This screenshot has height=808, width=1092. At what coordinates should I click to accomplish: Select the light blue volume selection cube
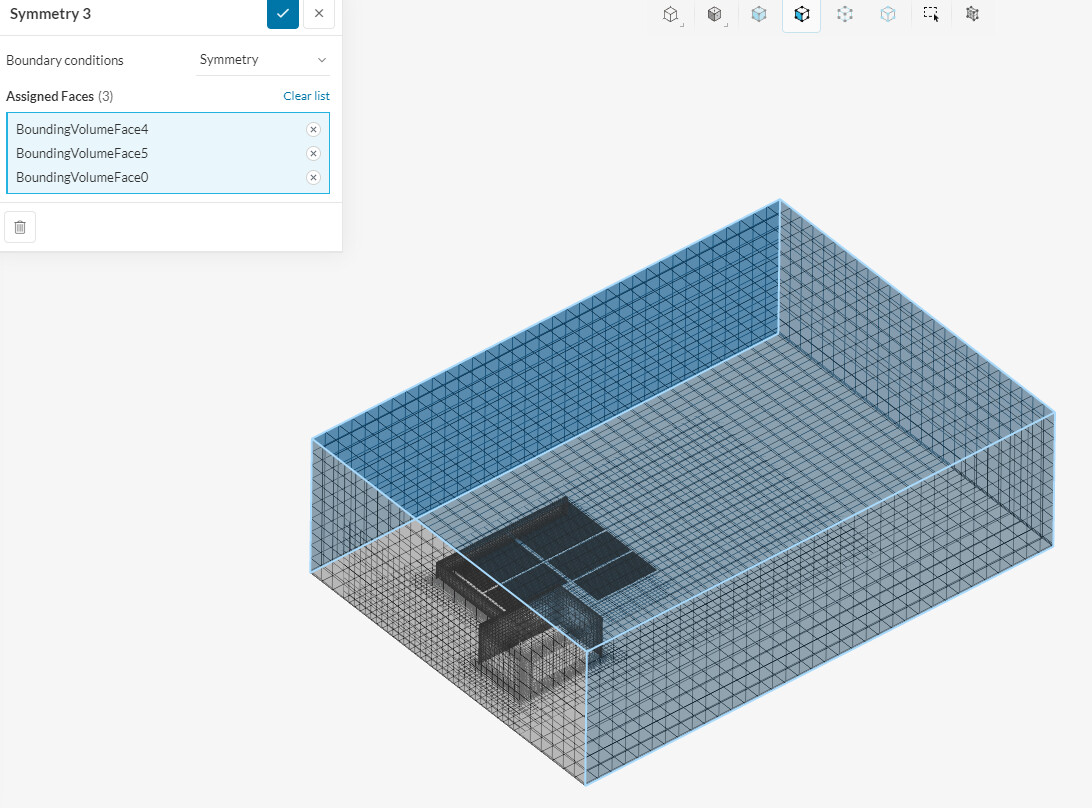759,15
